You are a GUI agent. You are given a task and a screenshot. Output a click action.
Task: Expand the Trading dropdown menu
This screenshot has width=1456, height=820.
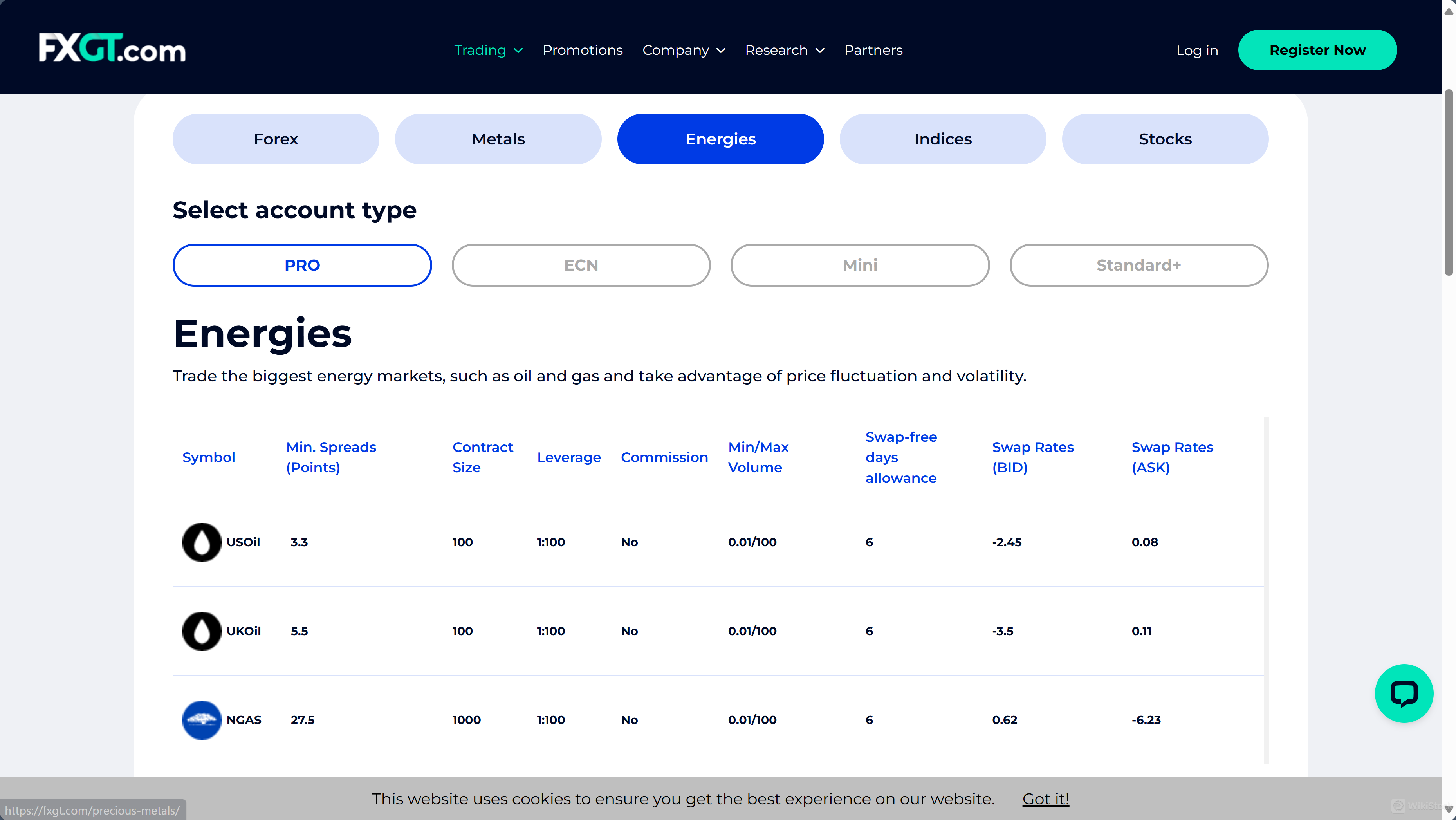point(488,51)
